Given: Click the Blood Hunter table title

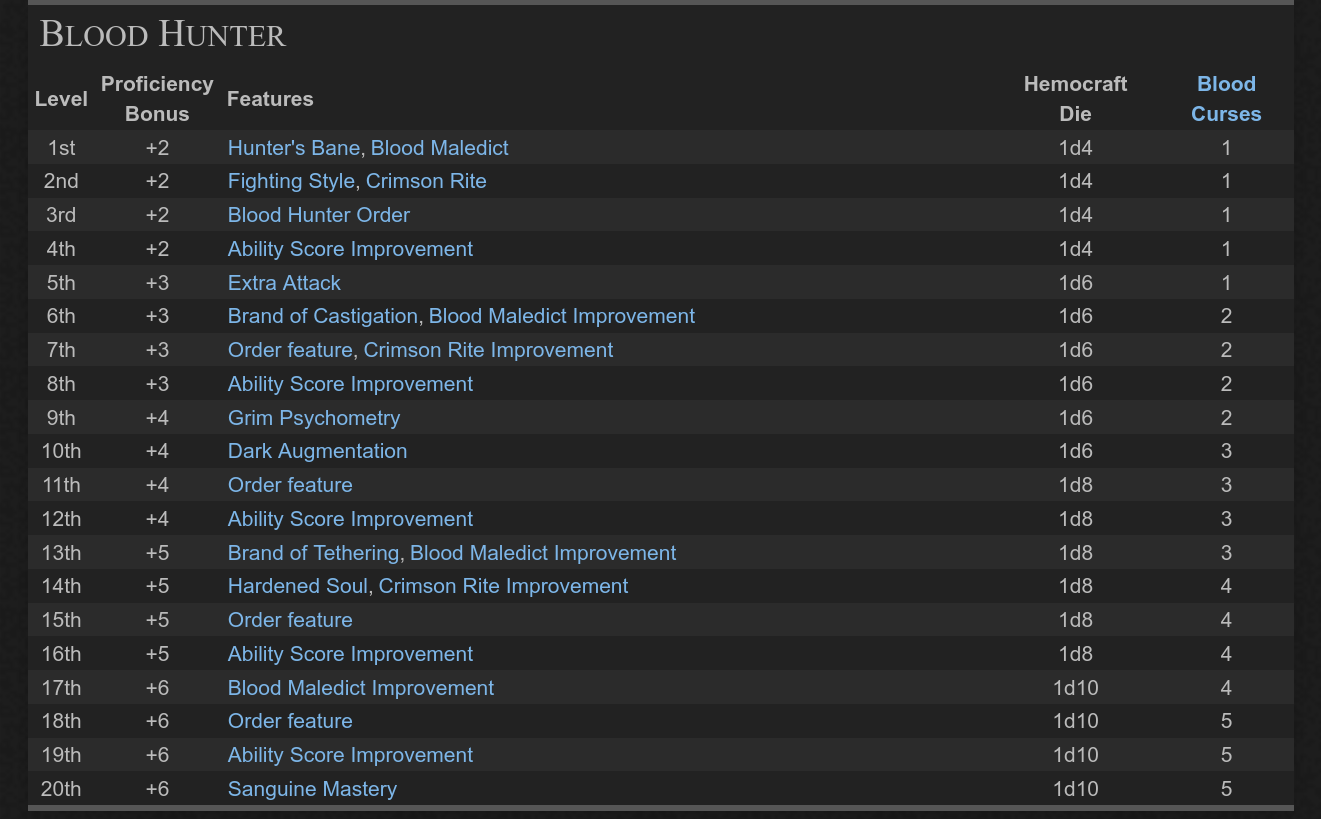Looking at the screenshot, I should pyautogui.click(x=162, y=34).
